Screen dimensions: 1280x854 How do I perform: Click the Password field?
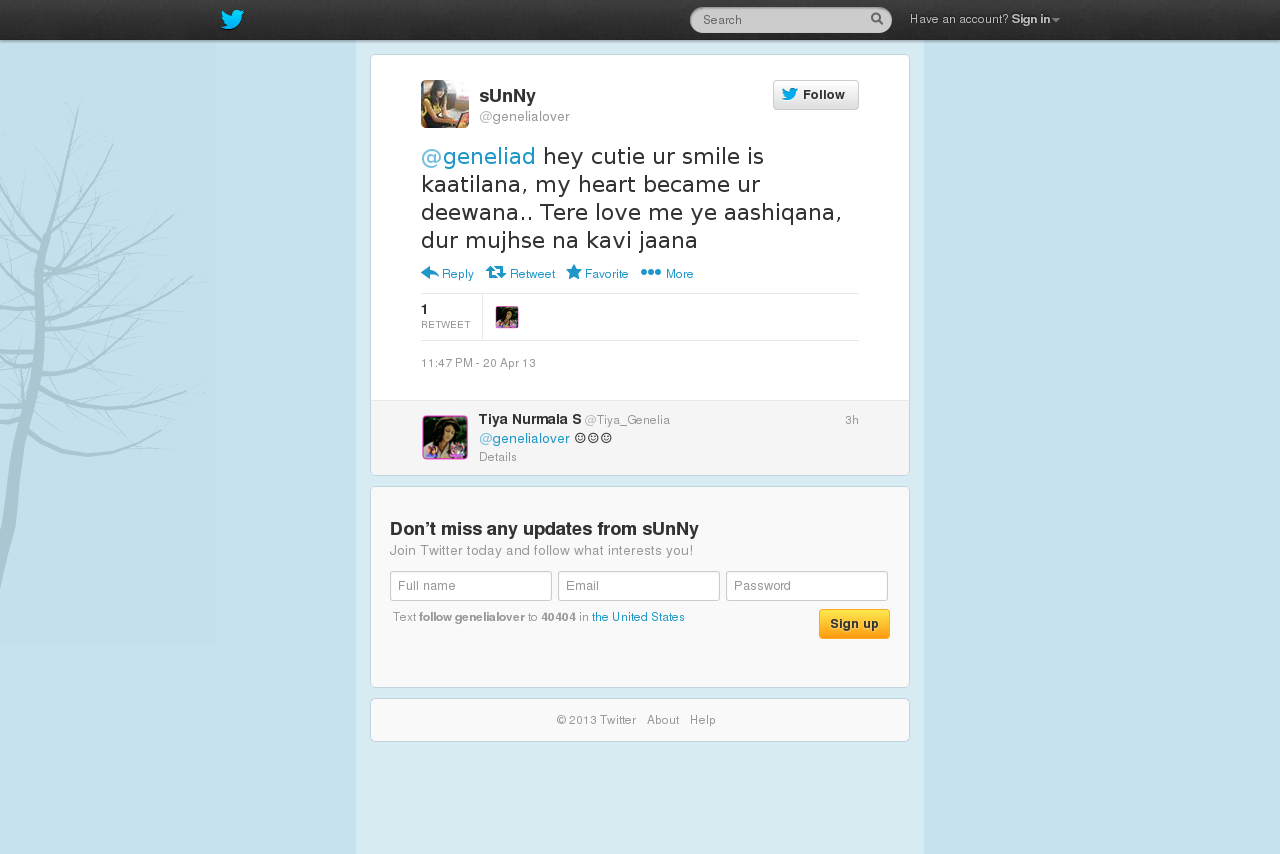807,586
